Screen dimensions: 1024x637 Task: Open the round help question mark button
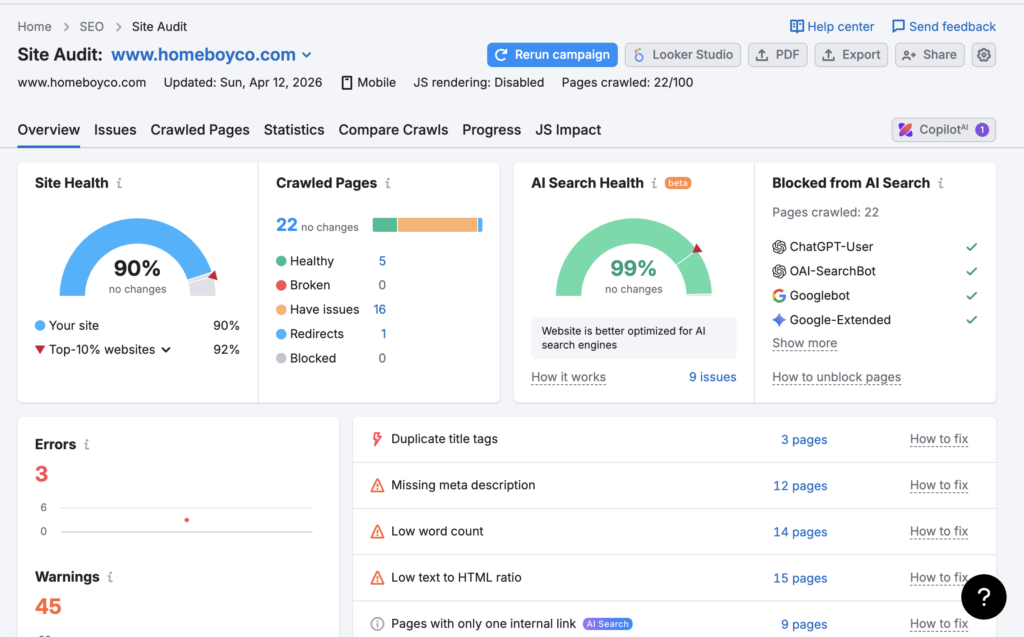click(983, 597)
